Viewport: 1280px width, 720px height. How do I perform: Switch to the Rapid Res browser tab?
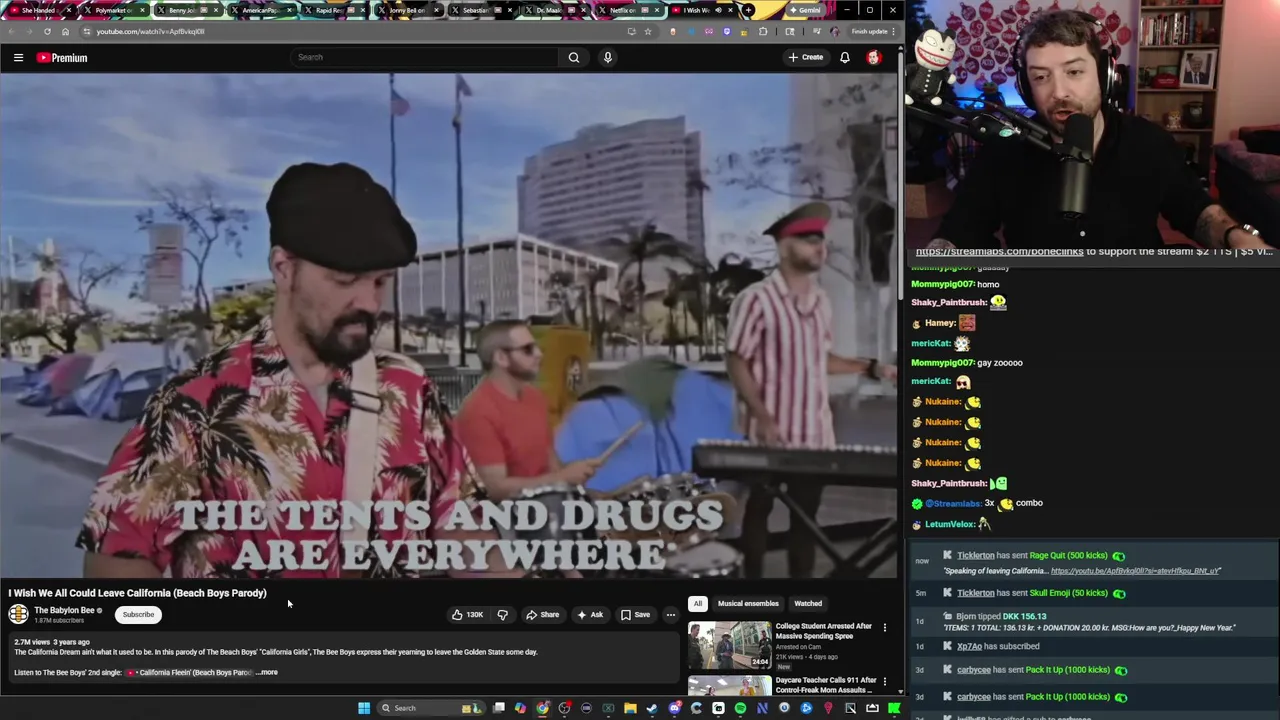click(333, 10)
